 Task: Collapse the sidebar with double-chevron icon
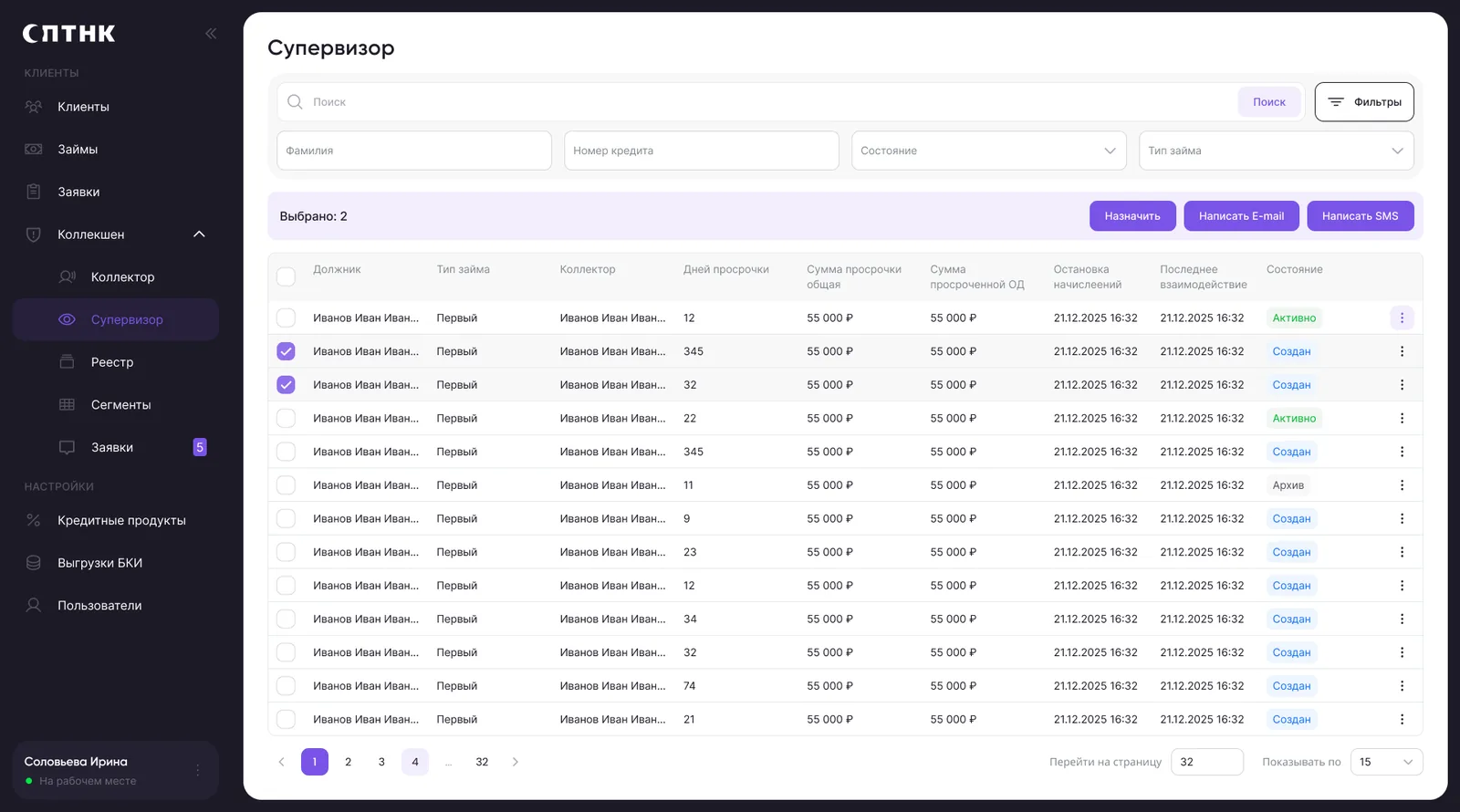(211, 34)
